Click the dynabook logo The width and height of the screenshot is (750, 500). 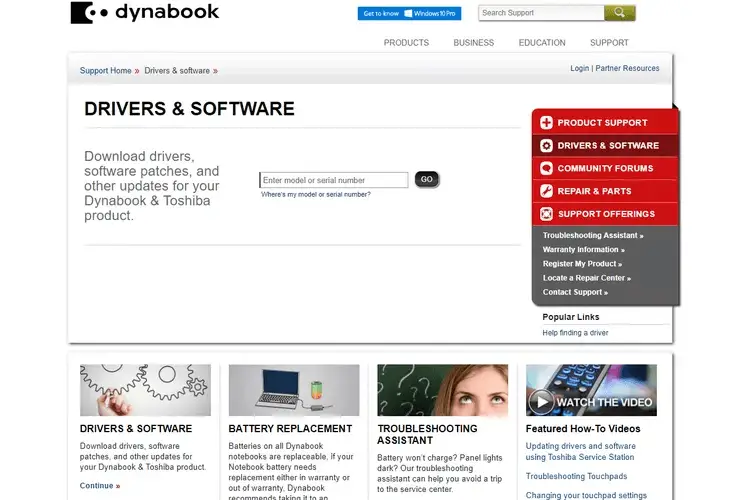(x=144, y=12)
